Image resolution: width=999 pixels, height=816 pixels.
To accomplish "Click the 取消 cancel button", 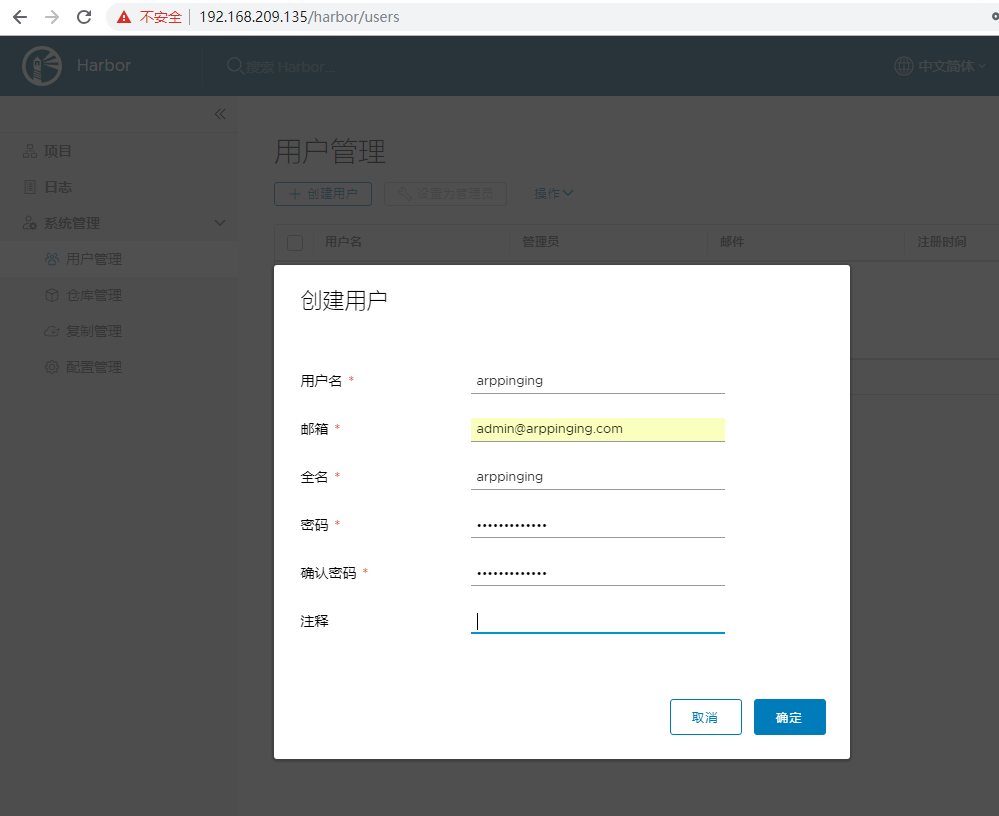I will point(705,717).
